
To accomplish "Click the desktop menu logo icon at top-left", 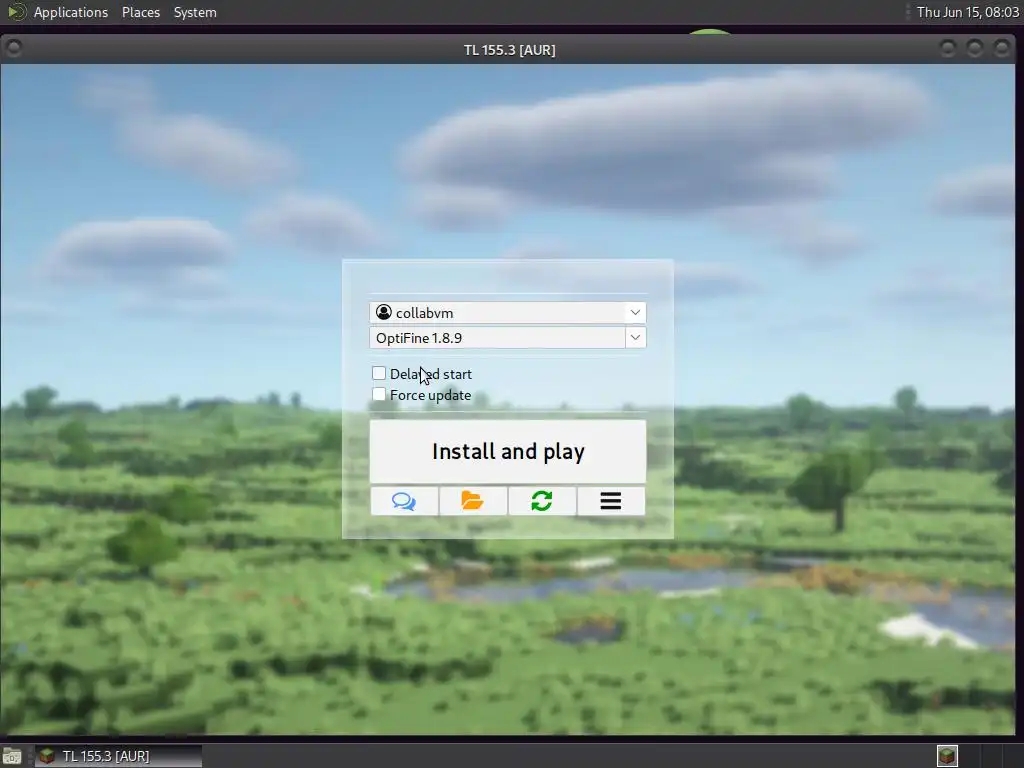I will [16, 12].
